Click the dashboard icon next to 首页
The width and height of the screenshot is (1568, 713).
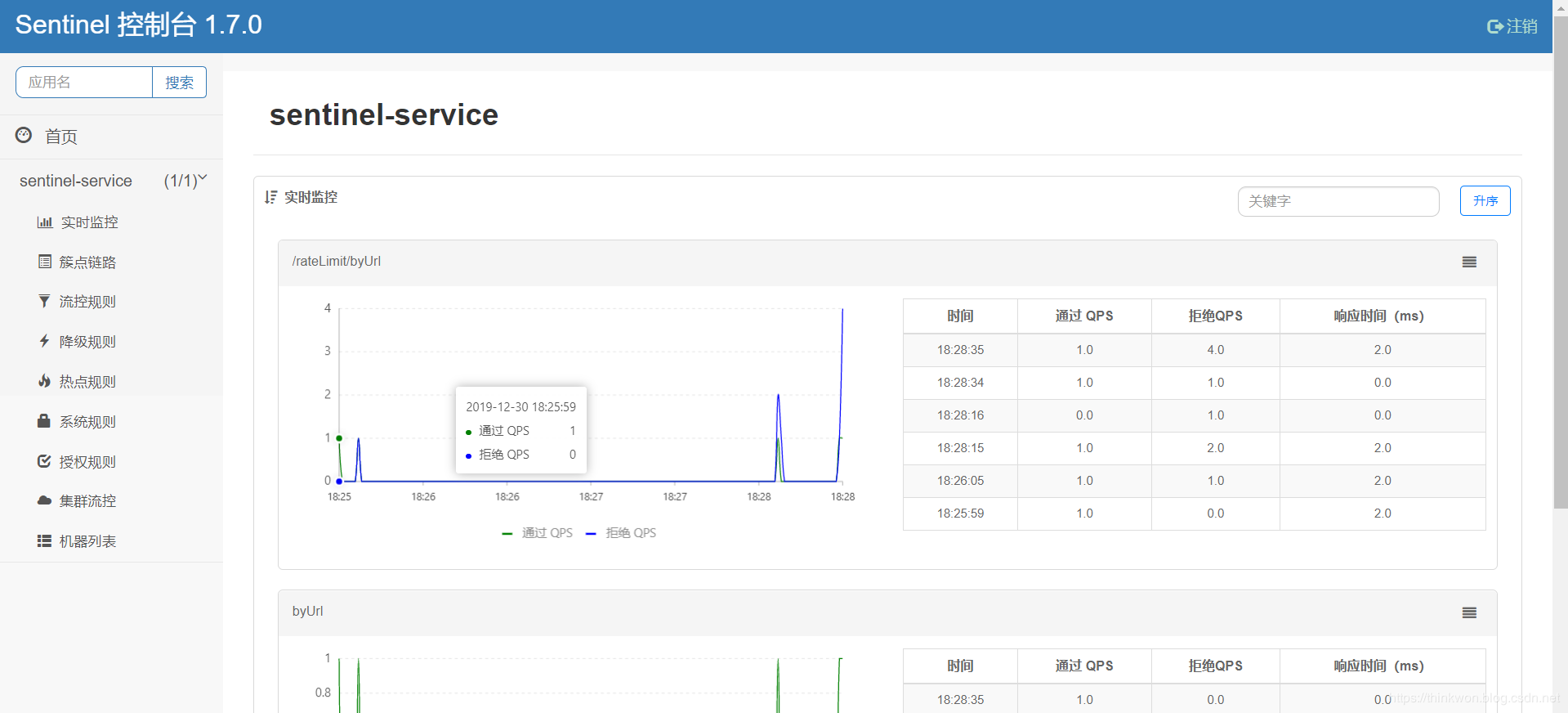pyautogui.click(x=24, y=136)
